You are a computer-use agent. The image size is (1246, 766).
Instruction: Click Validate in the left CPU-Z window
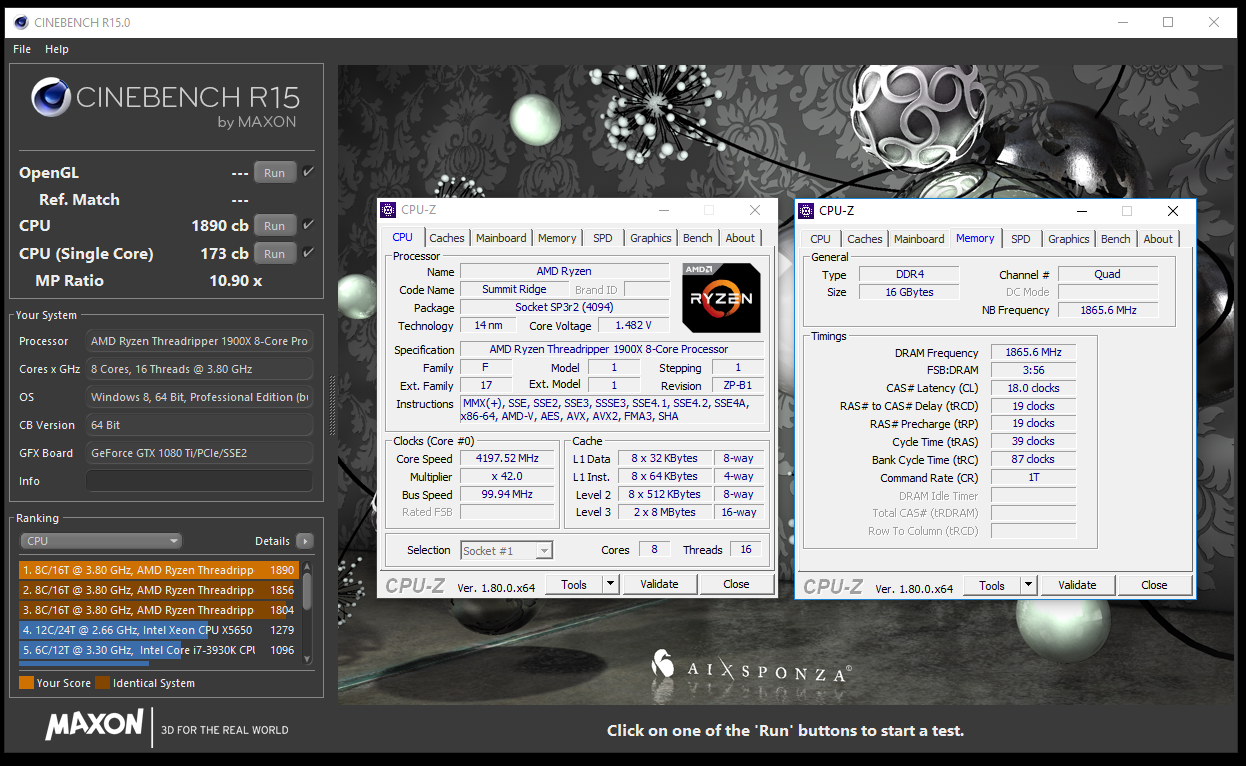coord(659,584)
